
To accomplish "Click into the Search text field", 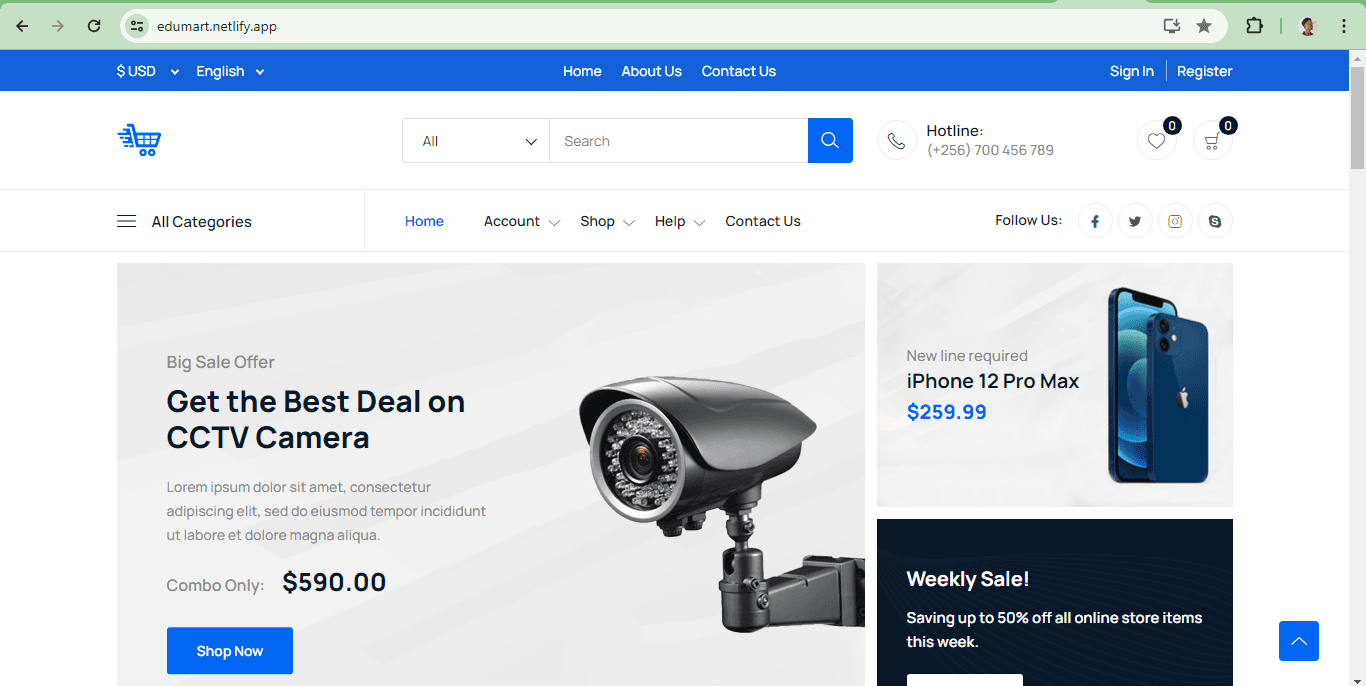I will [678, 141].
